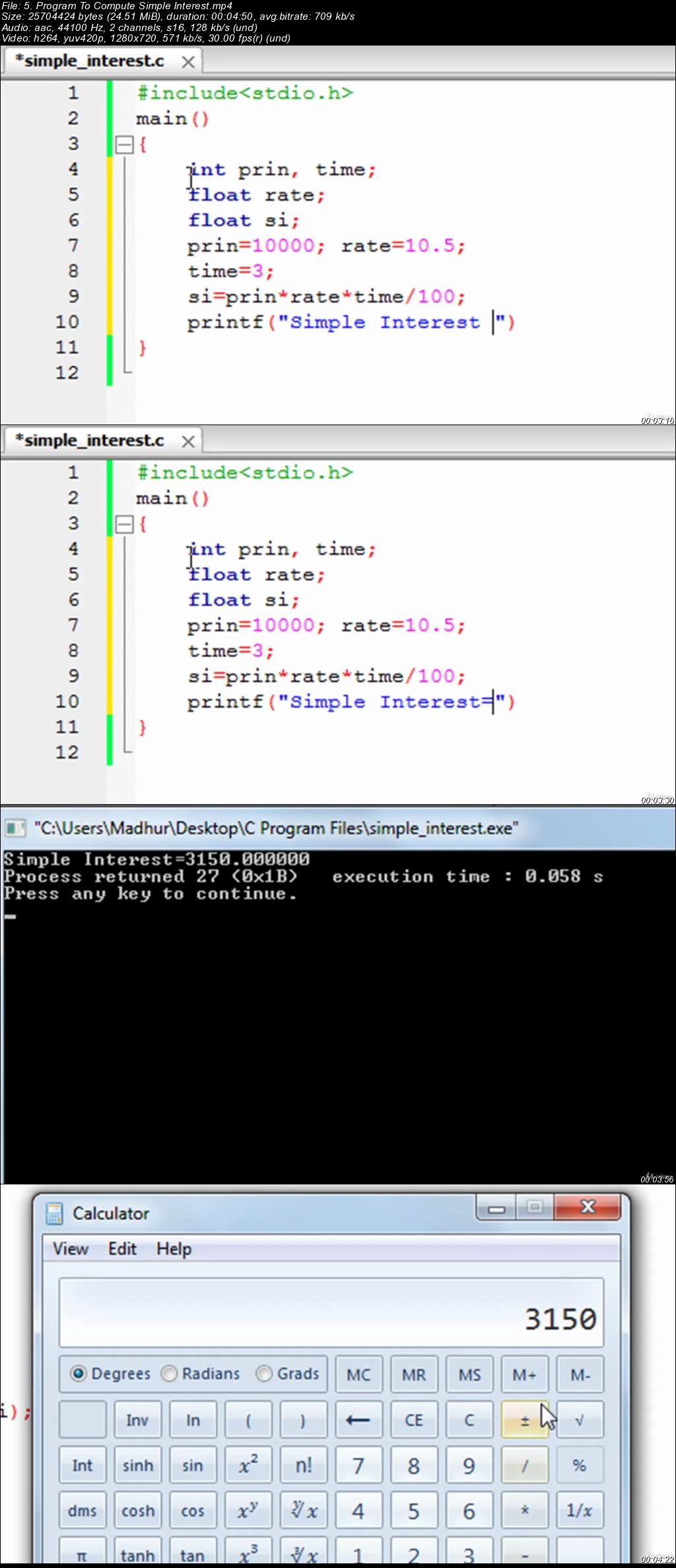
Task: Click the MS memory store button
Action: click(469, 1375)
